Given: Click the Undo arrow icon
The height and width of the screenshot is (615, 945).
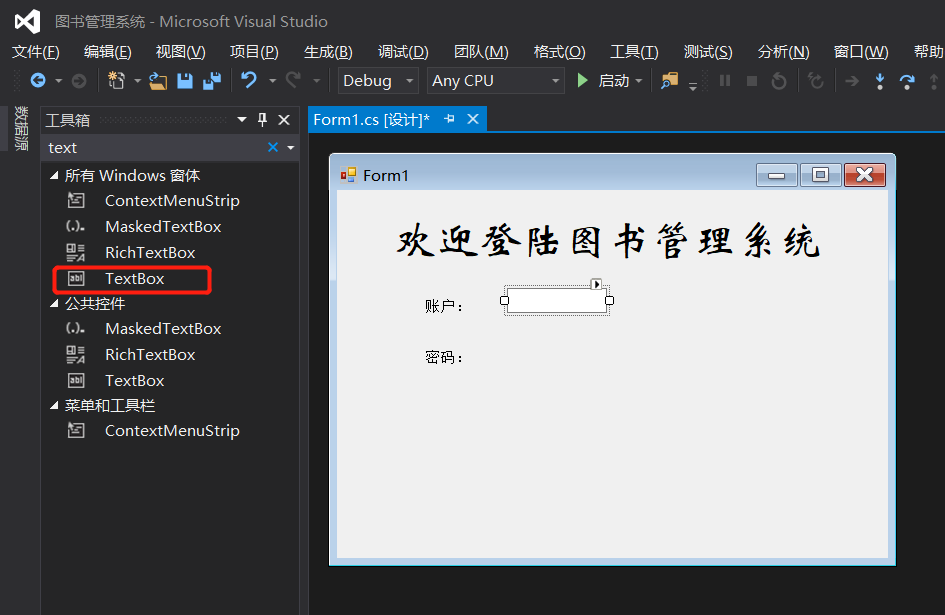Looking at the screenshot, I should (249, 80).
